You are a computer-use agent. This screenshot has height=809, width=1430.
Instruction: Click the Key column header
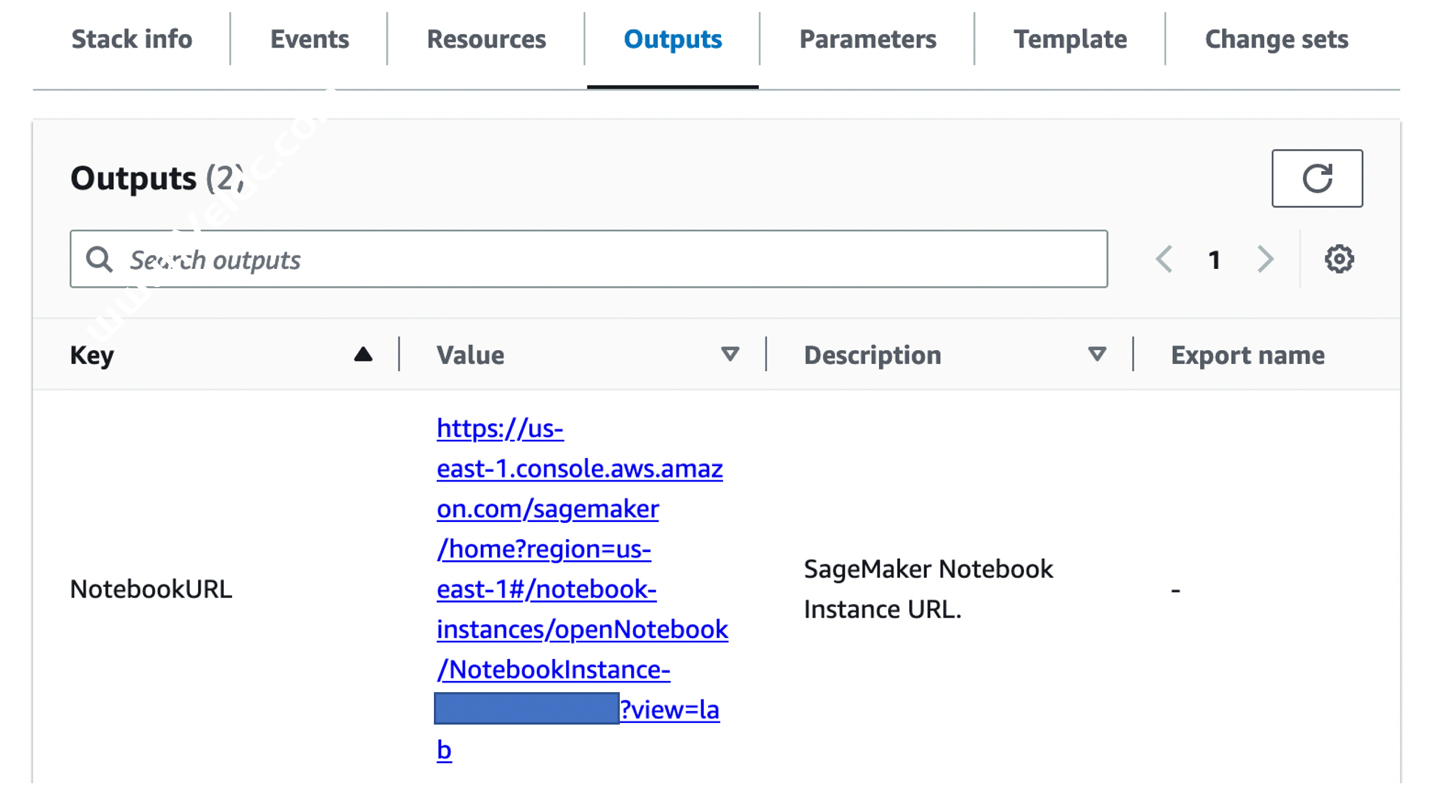pyautogui.click(x=92, y=355)
